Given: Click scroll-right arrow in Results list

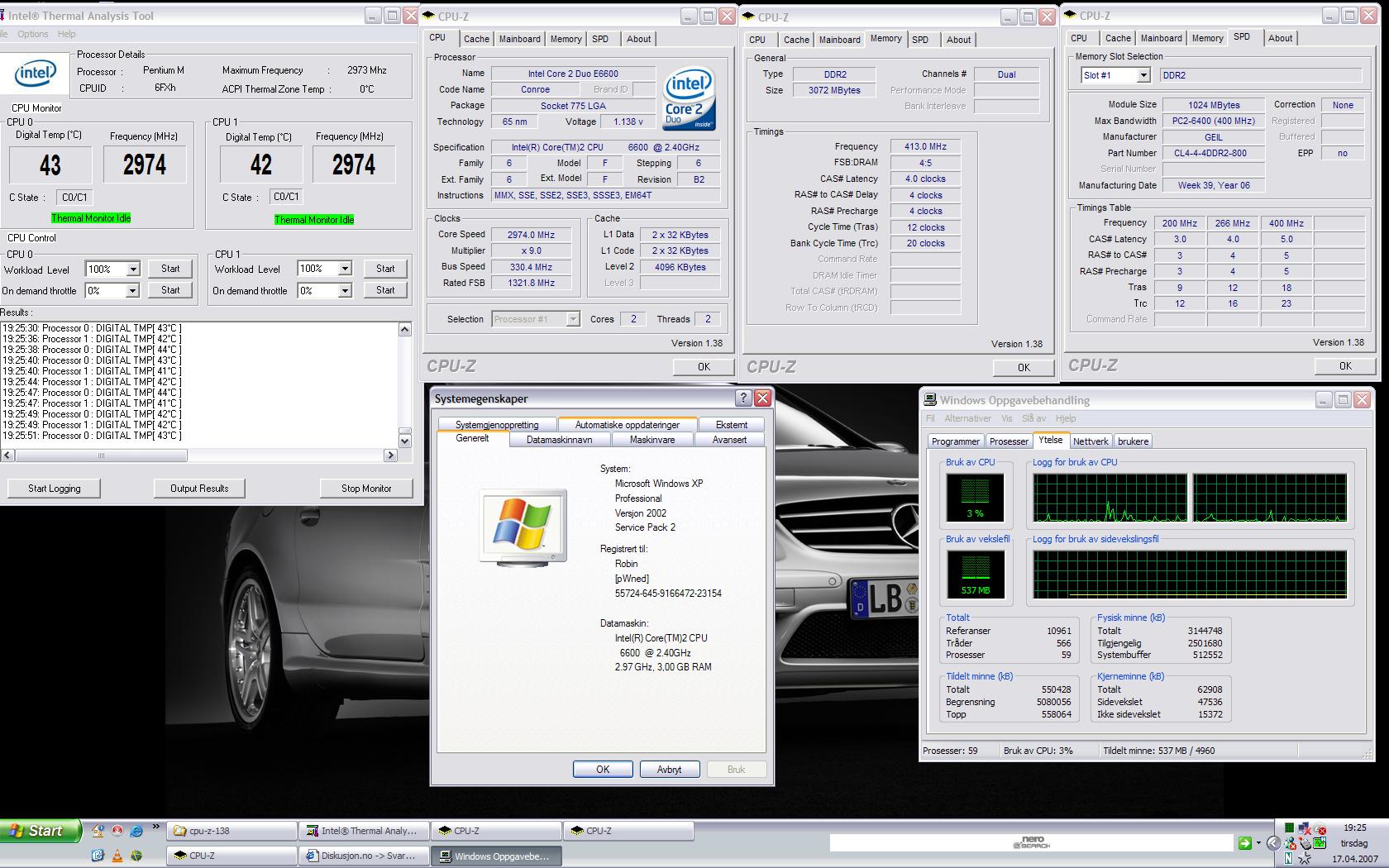Looking at the screenshot, I should click(390, 455).
